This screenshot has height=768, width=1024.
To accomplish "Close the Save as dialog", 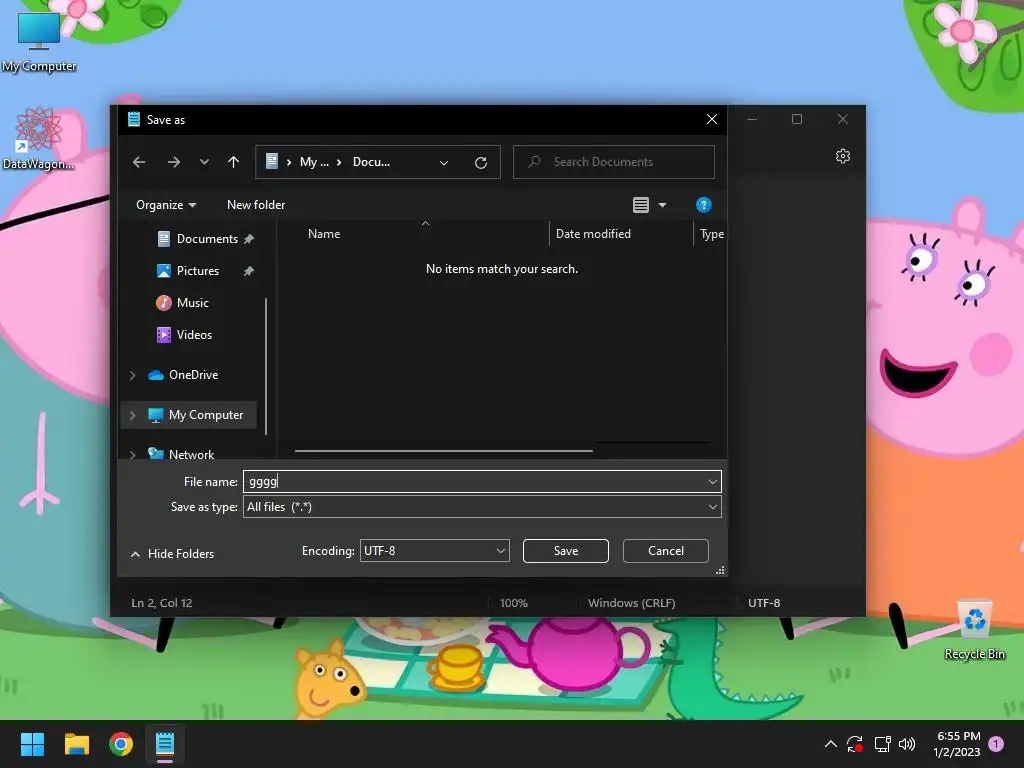I will pyautogui.click(x=712, y=120).
